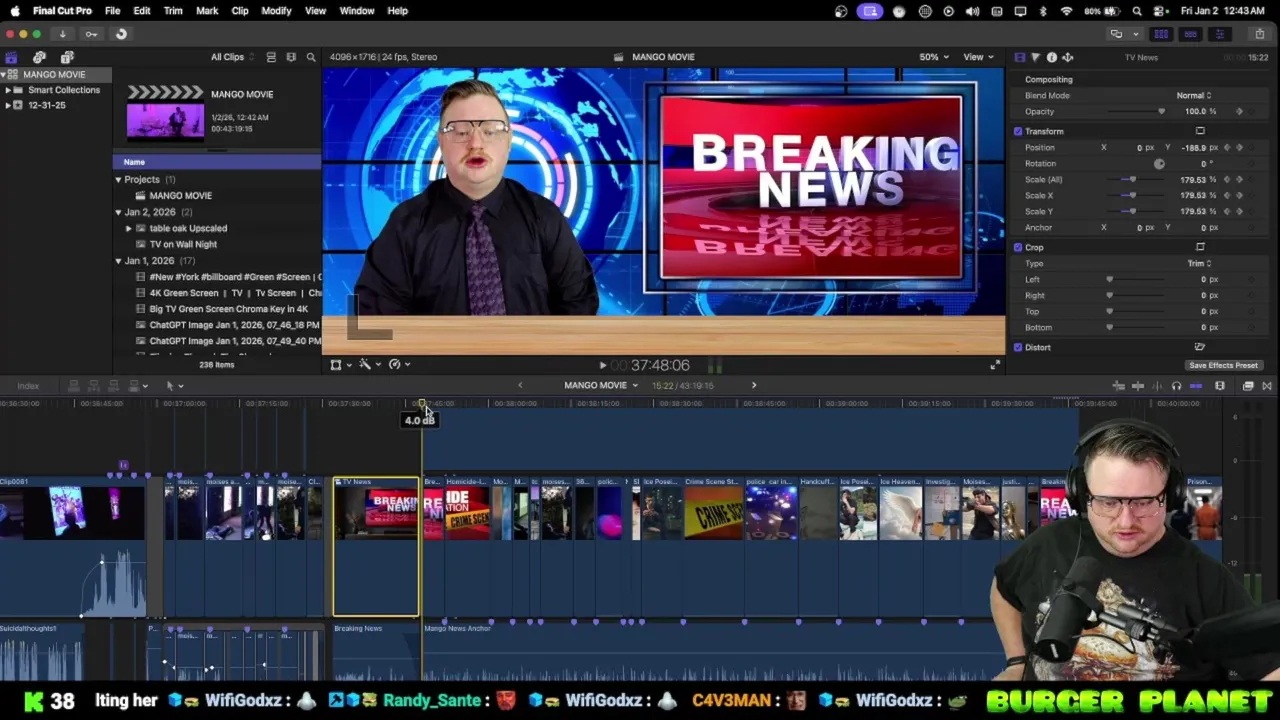Collapse the Jan 1, 2026 group
This screenshot has height=720, width=1280.
point(118,261)
